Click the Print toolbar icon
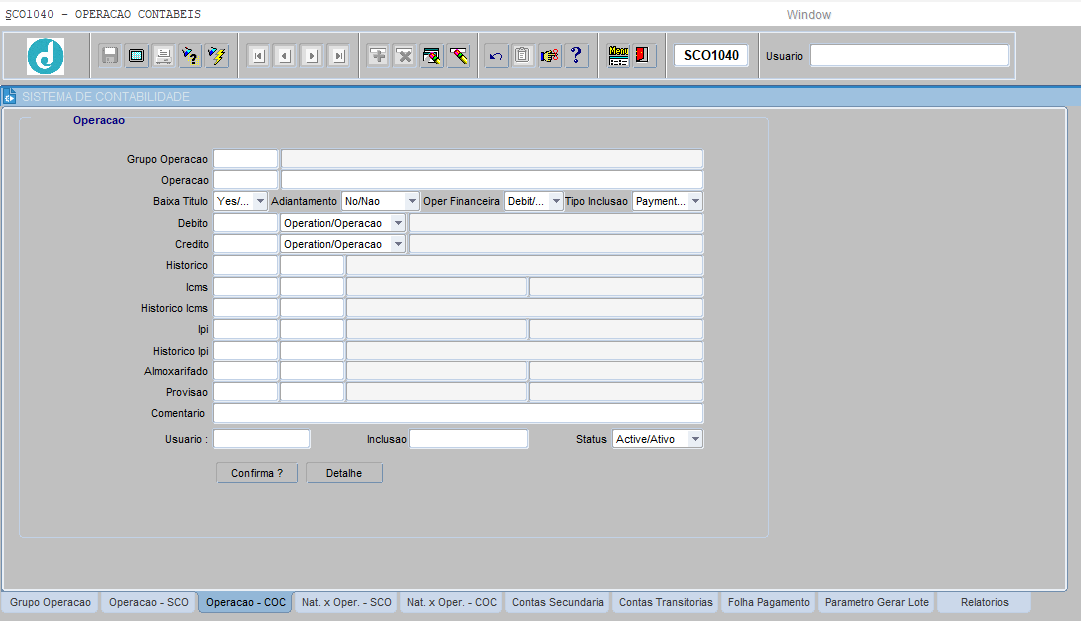1081x621 pixels. (163, 56)
